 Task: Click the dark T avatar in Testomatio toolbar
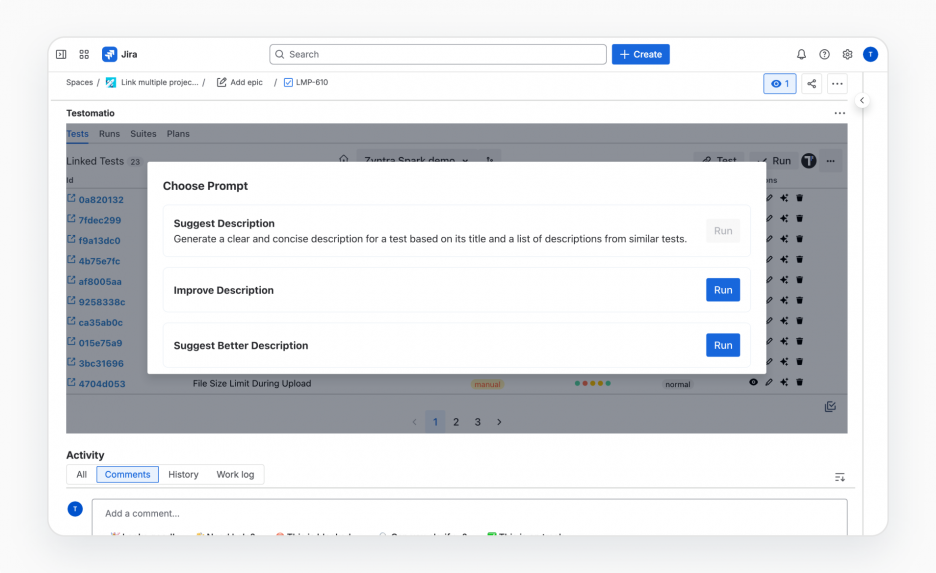tap(808, 161)
